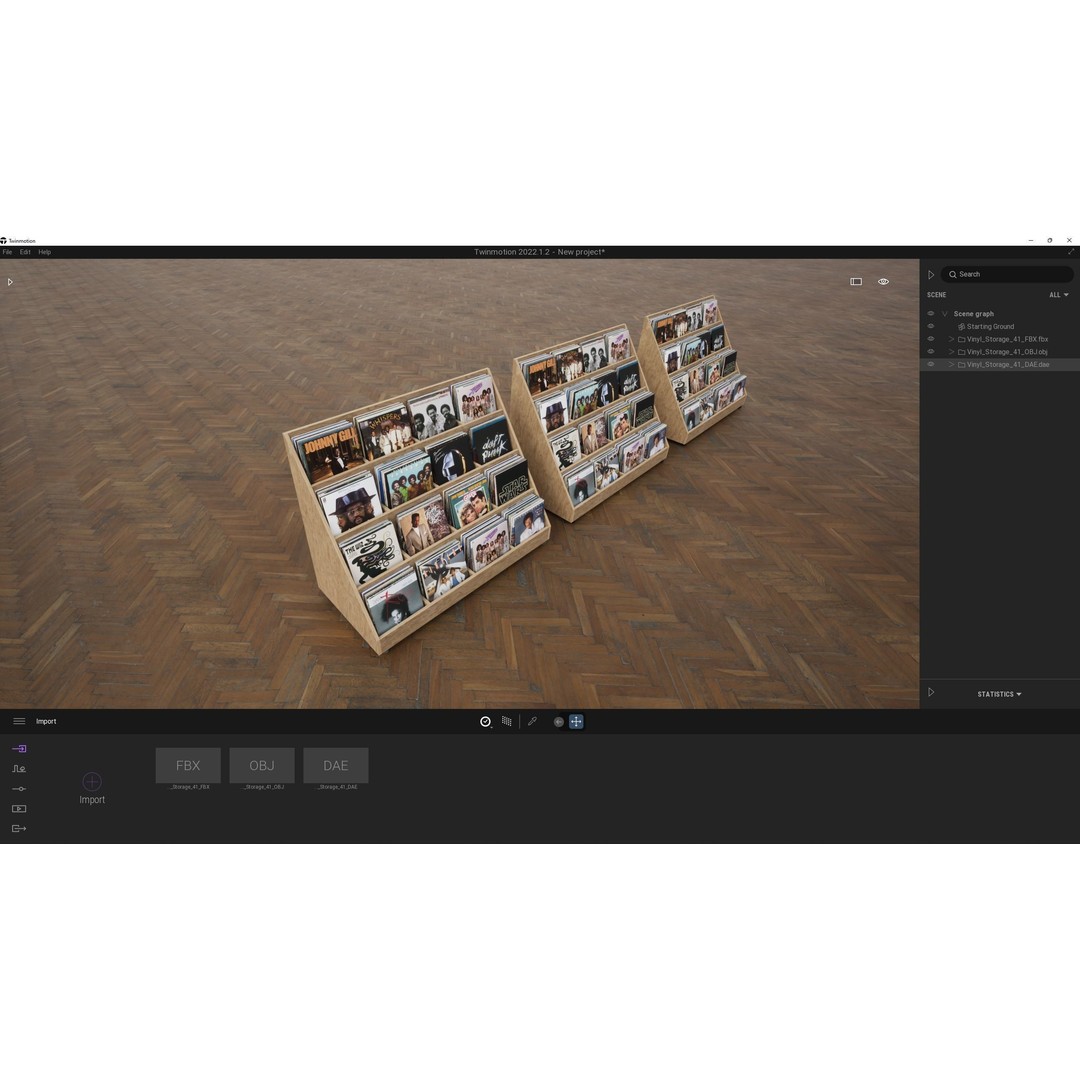Collapse the left panel with the arrow

[x=10, y=282]
